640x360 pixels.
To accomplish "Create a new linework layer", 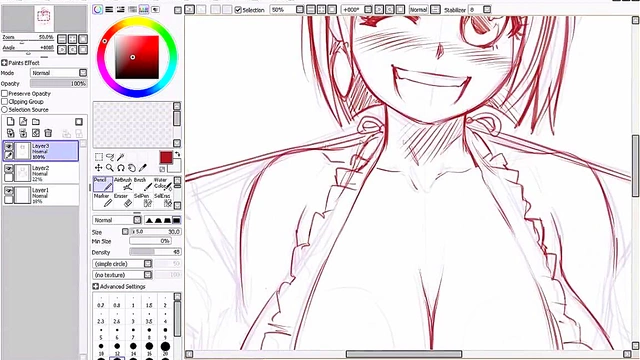I will coord(23,122).
